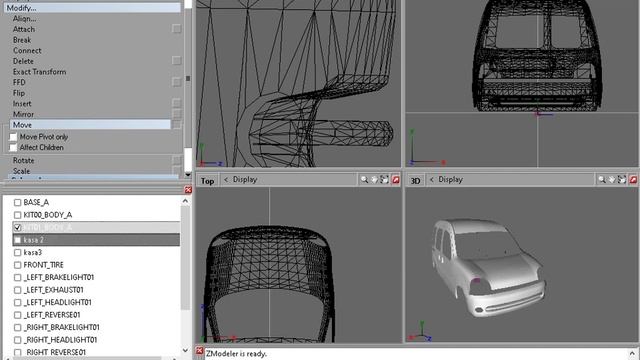The image size is (640, 360).
Task: Open options box beside Delete command
Action: click(176, 60)
